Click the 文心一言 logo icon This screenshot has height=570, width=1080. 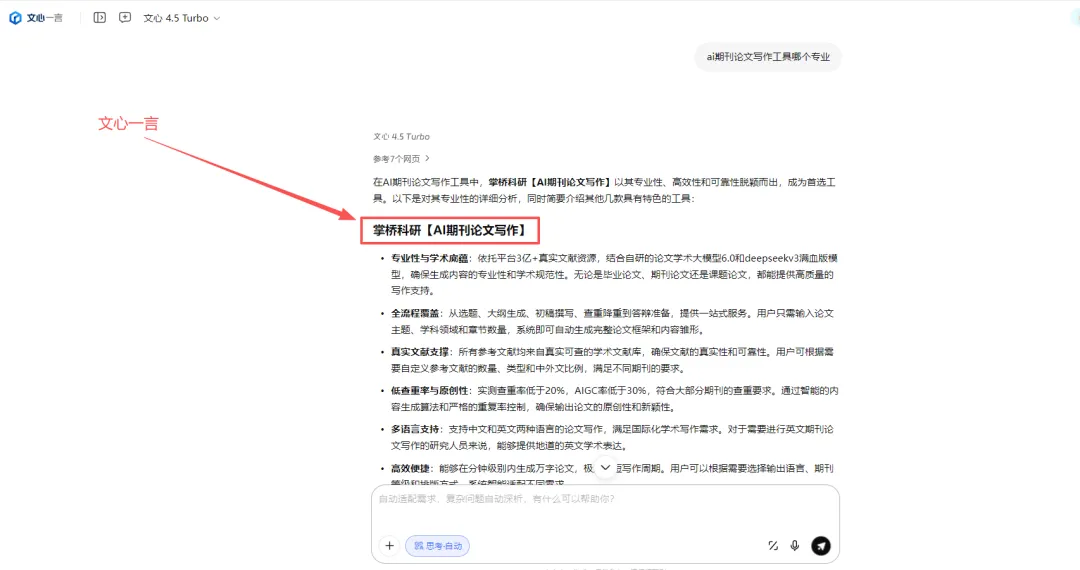coord(15,18)
